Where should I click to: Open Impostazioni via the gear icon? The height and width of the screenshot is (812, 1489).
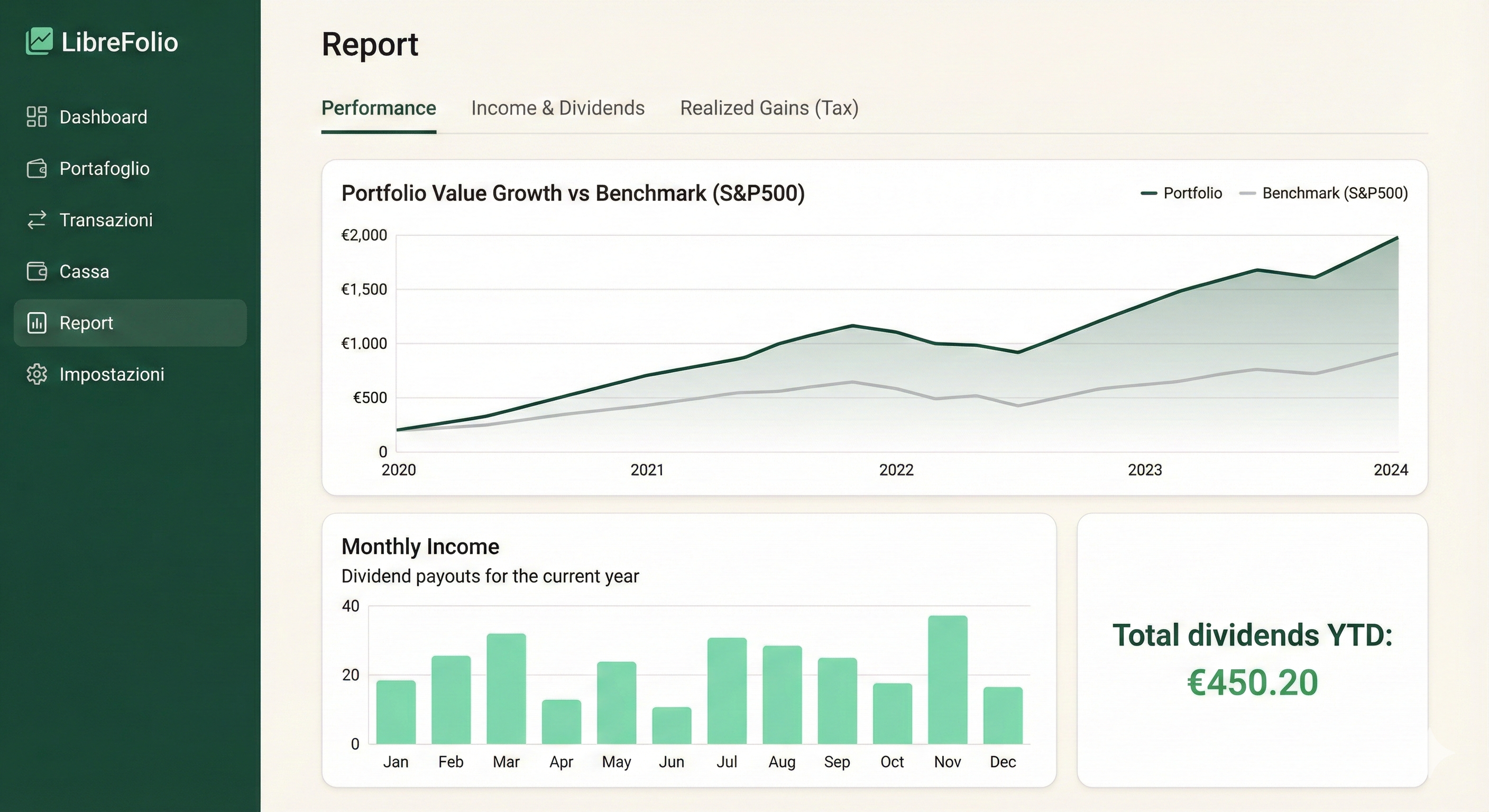pos(36,374)
